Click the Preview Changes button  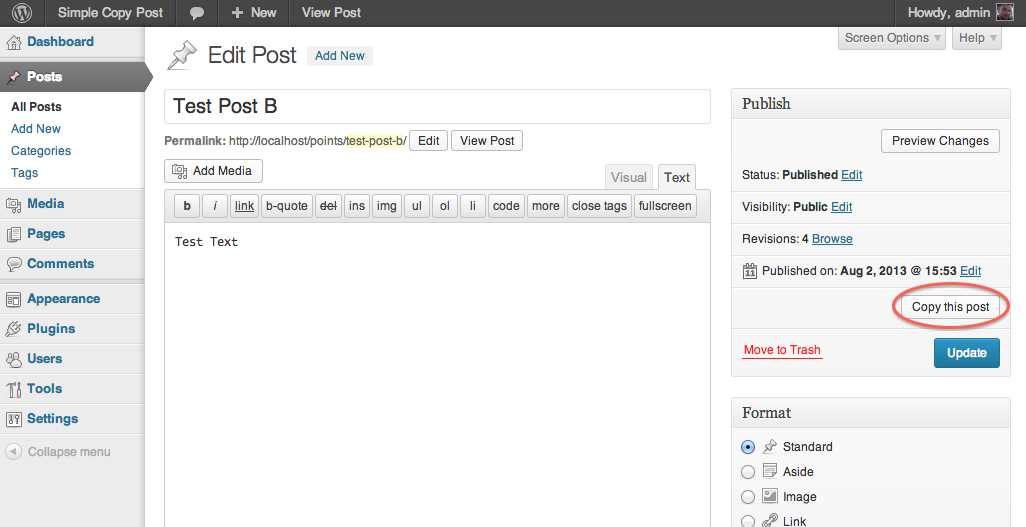(x=940, y=141)
